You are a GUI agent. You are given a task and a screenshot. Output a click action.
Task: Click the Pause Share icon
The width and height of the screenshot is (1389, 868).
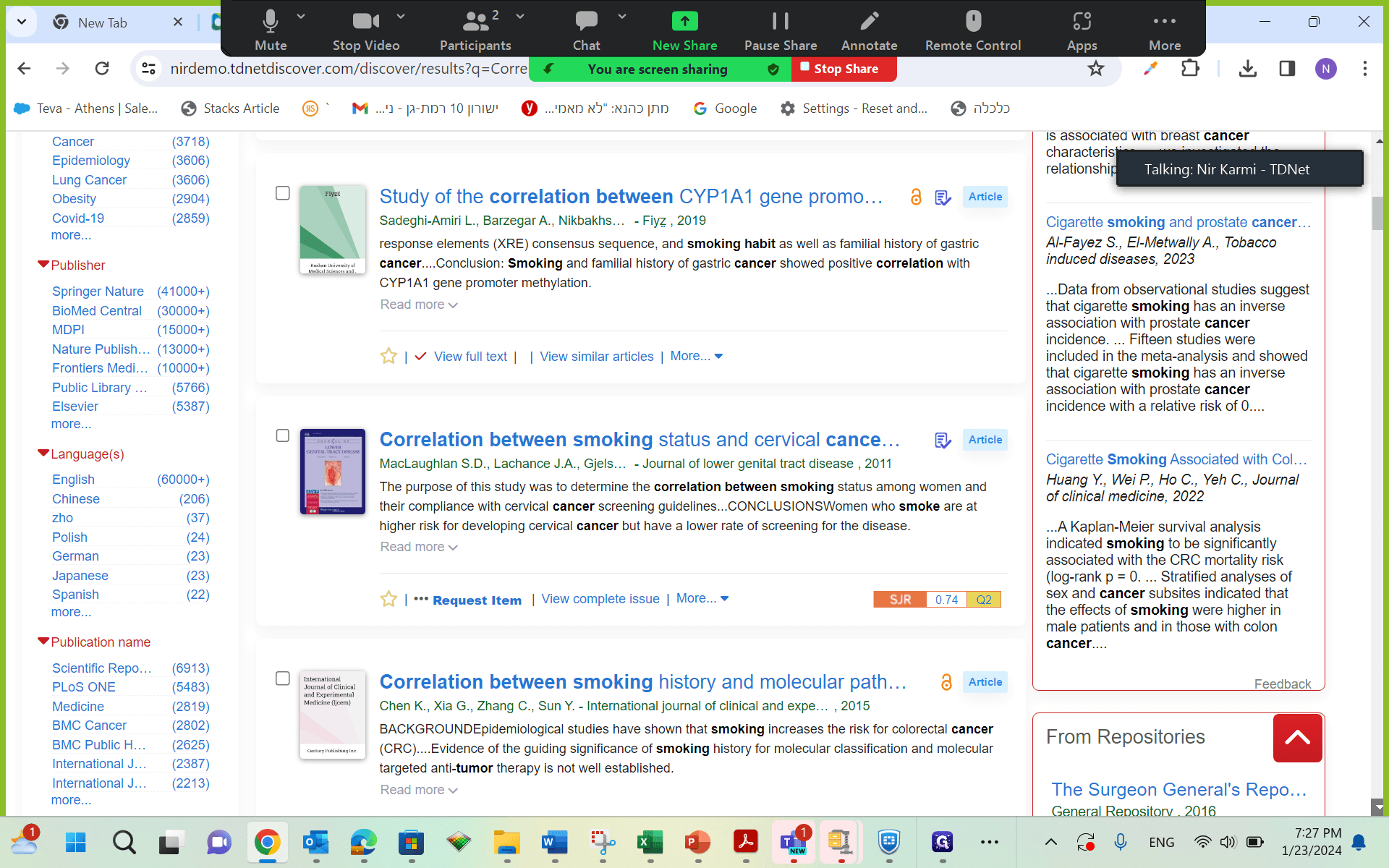pyautogui.click(x=780, y=22)
